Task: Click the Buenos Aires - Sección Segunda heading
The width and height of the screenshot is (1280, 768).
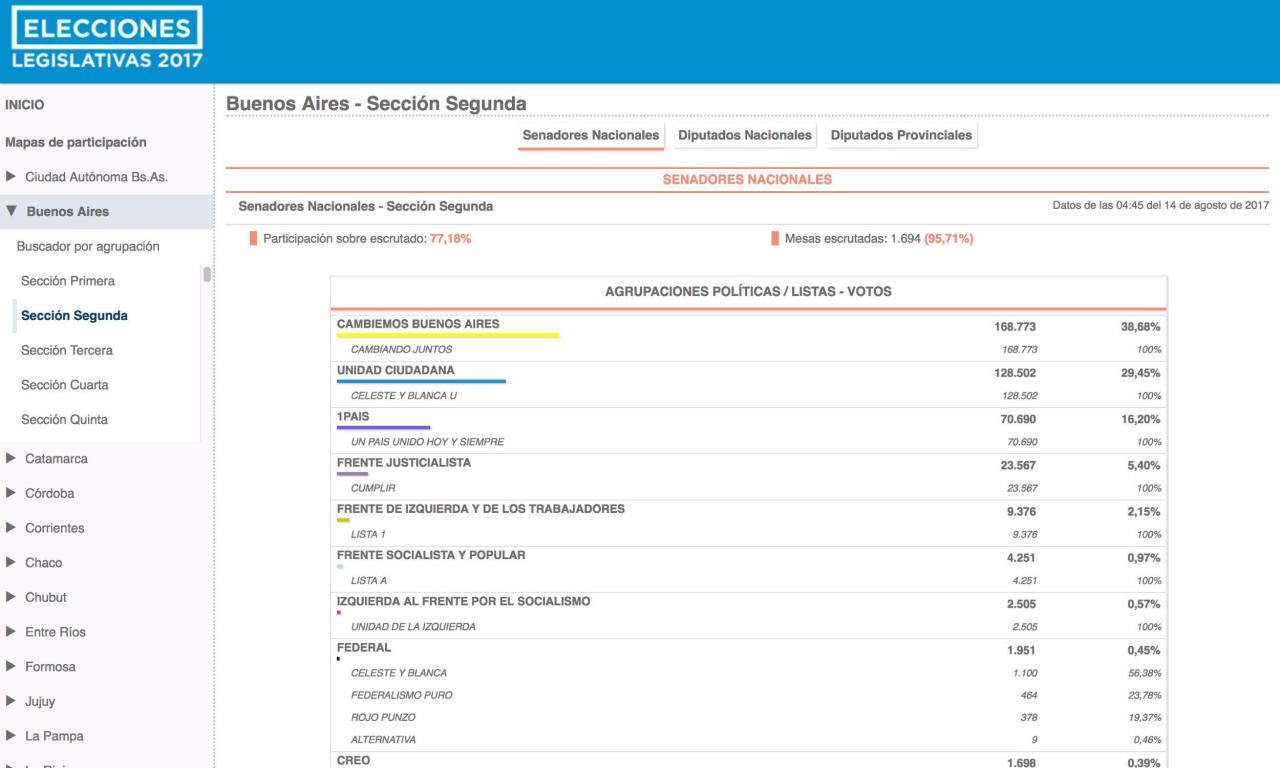Action: coord(376,104)
